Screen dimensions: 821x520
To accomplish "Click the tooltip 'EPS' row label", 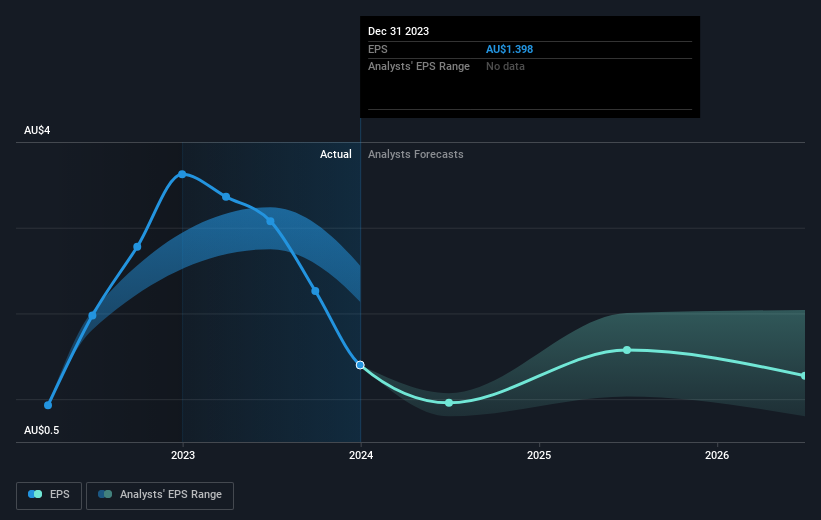I will [x=378, y=49].
